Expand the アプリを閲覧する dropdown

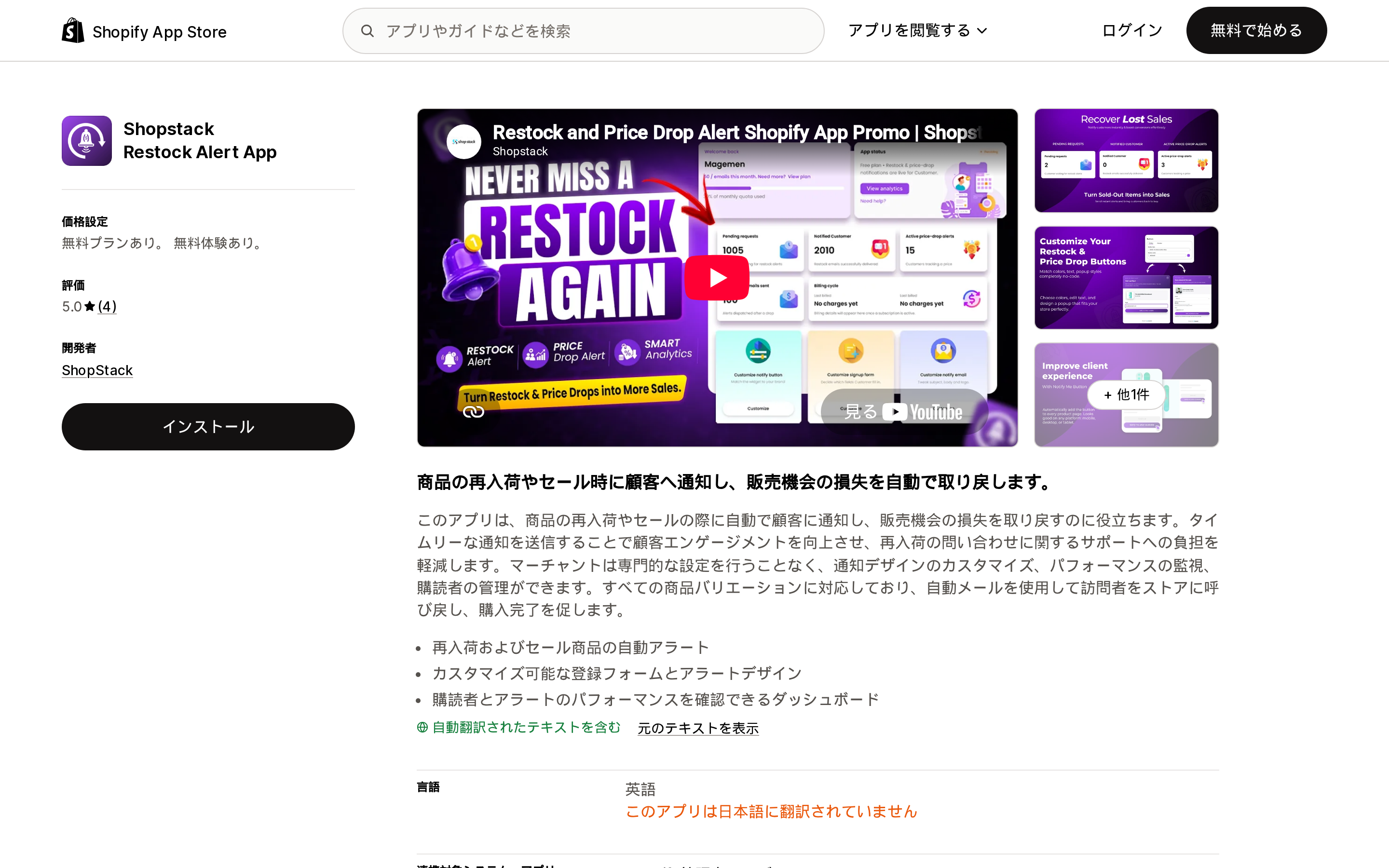pos(917,30)
